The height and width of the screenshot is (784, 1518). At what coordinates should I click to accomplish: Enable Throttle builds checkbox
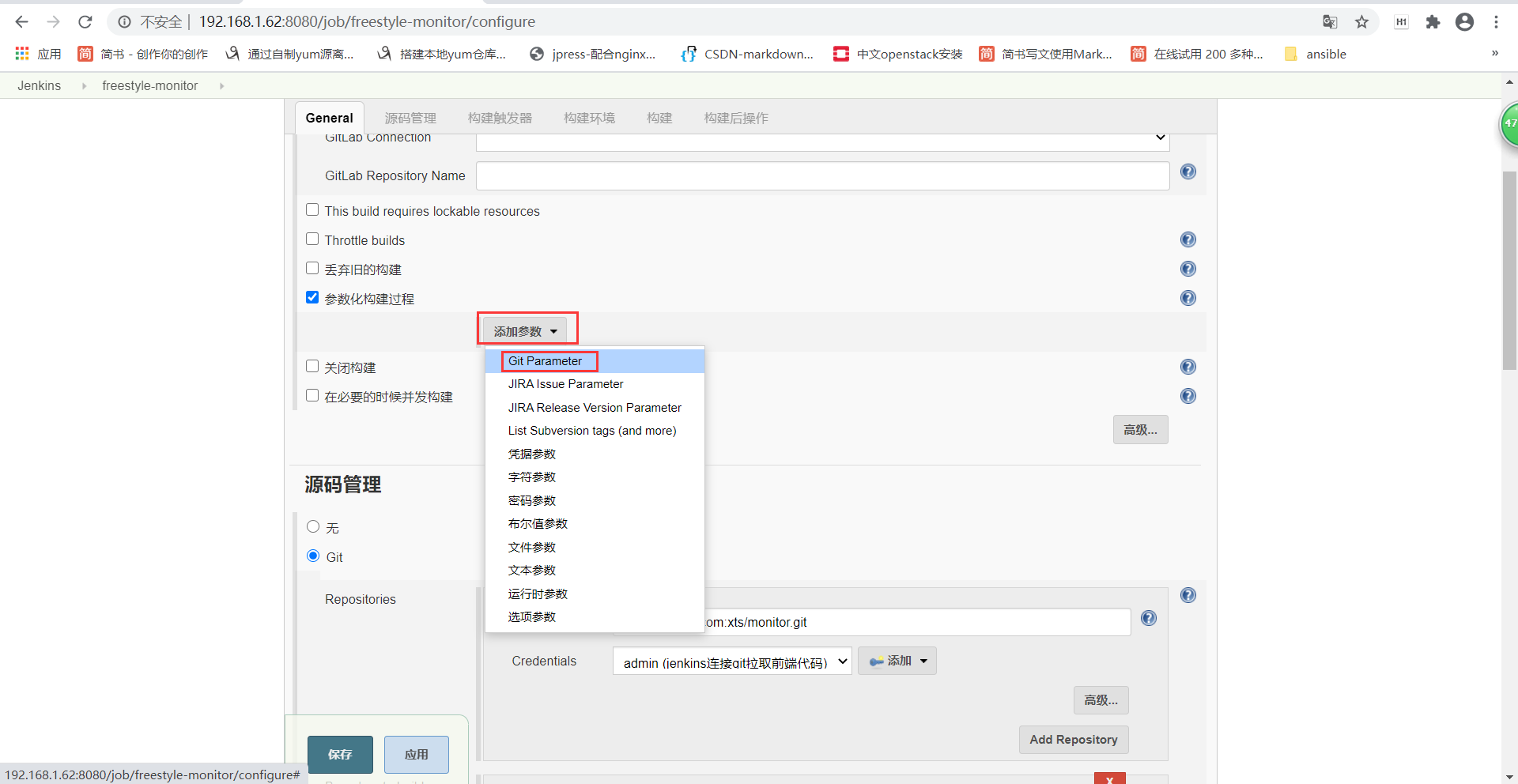coord(312,239)
